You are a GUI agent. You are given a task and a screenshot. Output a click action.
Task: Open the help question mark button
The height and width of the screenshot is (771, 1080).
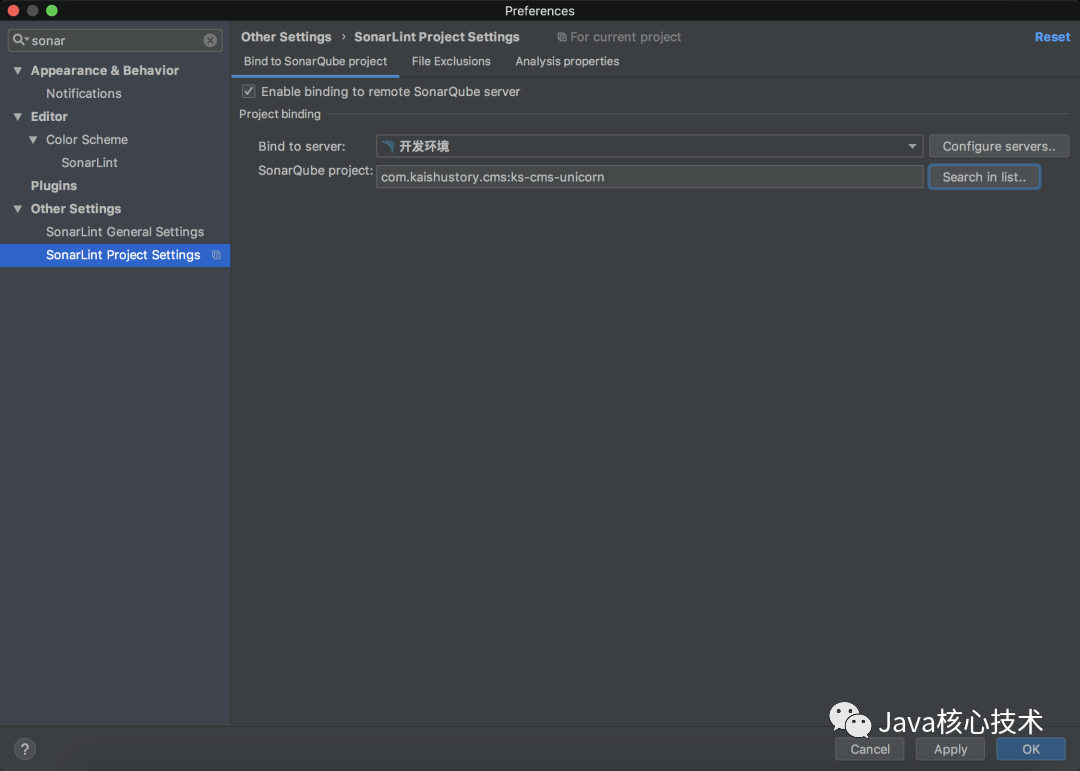click(25, 749)
